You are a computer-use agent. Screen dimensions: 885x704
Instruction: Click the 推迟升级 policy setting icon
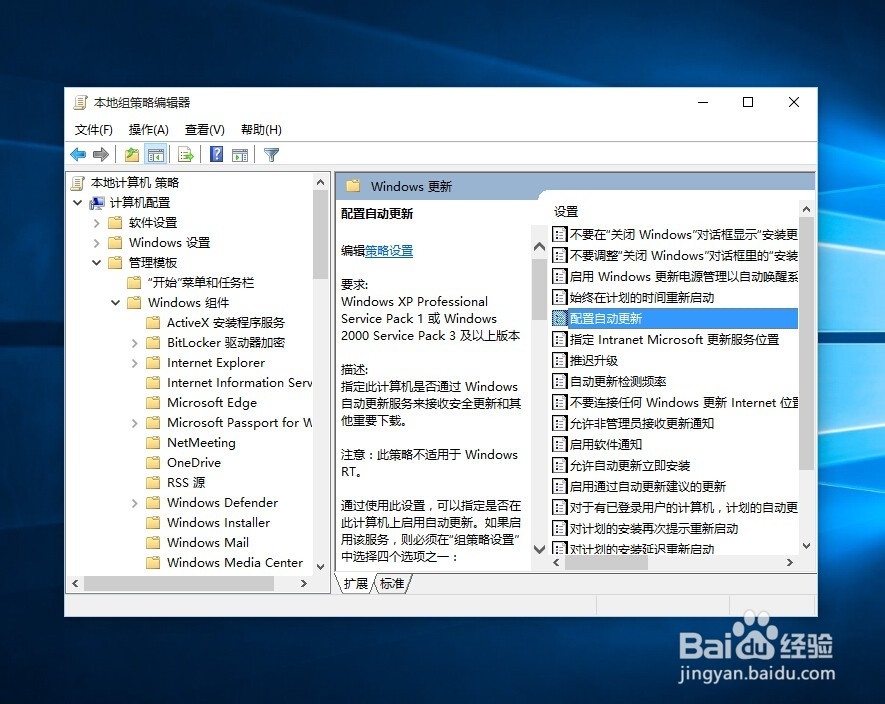[559, 360]
